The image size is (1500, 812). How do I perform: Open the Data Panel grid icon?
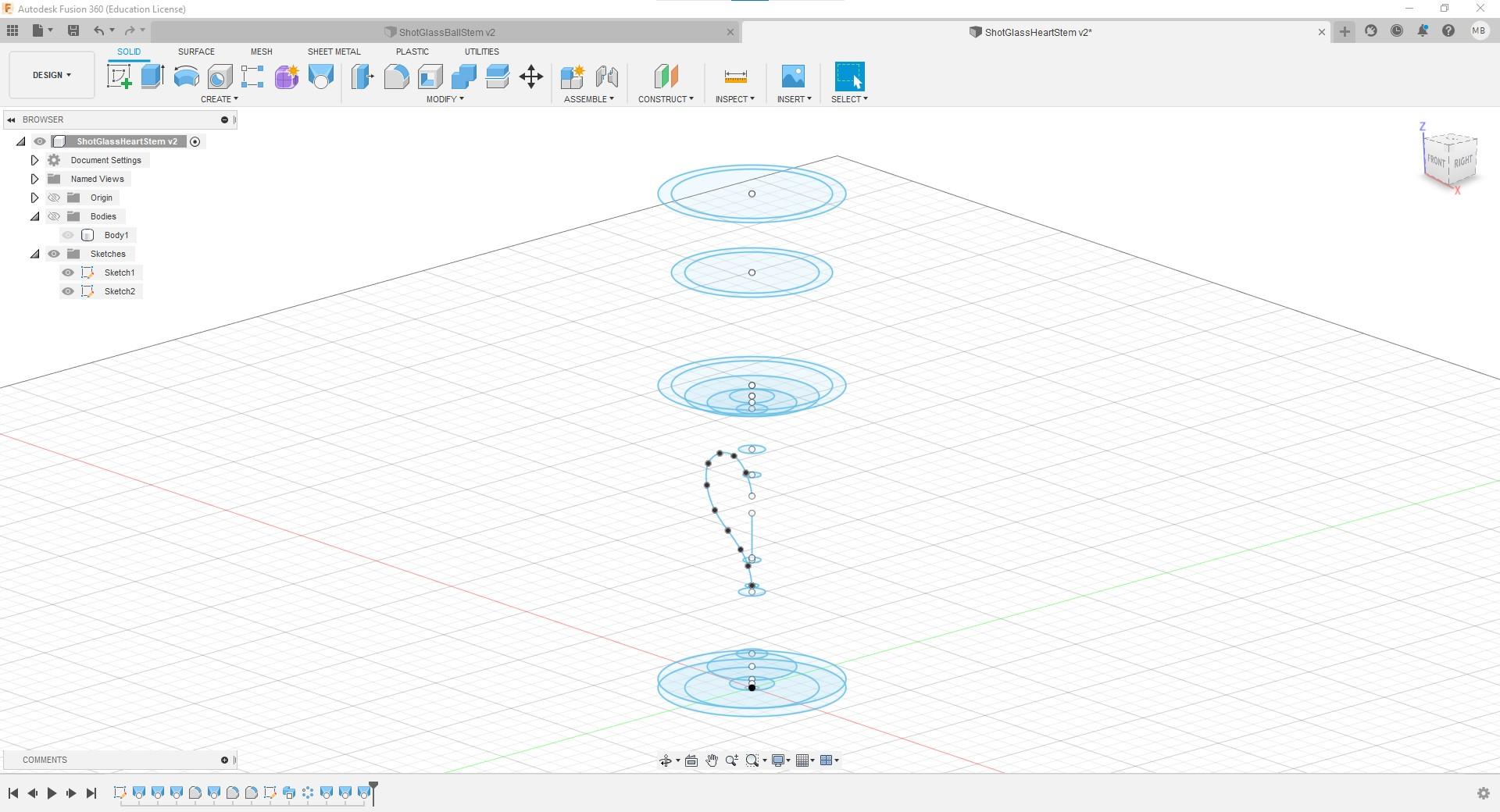pyautogui.click(x=12, y=30)
